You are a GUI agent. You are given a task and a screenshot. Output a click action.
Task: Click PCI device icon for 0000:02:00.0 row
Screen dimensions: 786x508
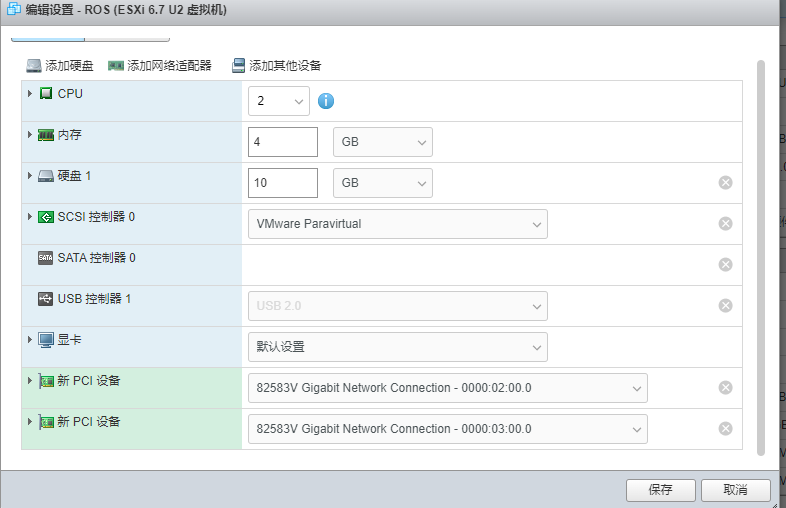[x=46, y=381]
